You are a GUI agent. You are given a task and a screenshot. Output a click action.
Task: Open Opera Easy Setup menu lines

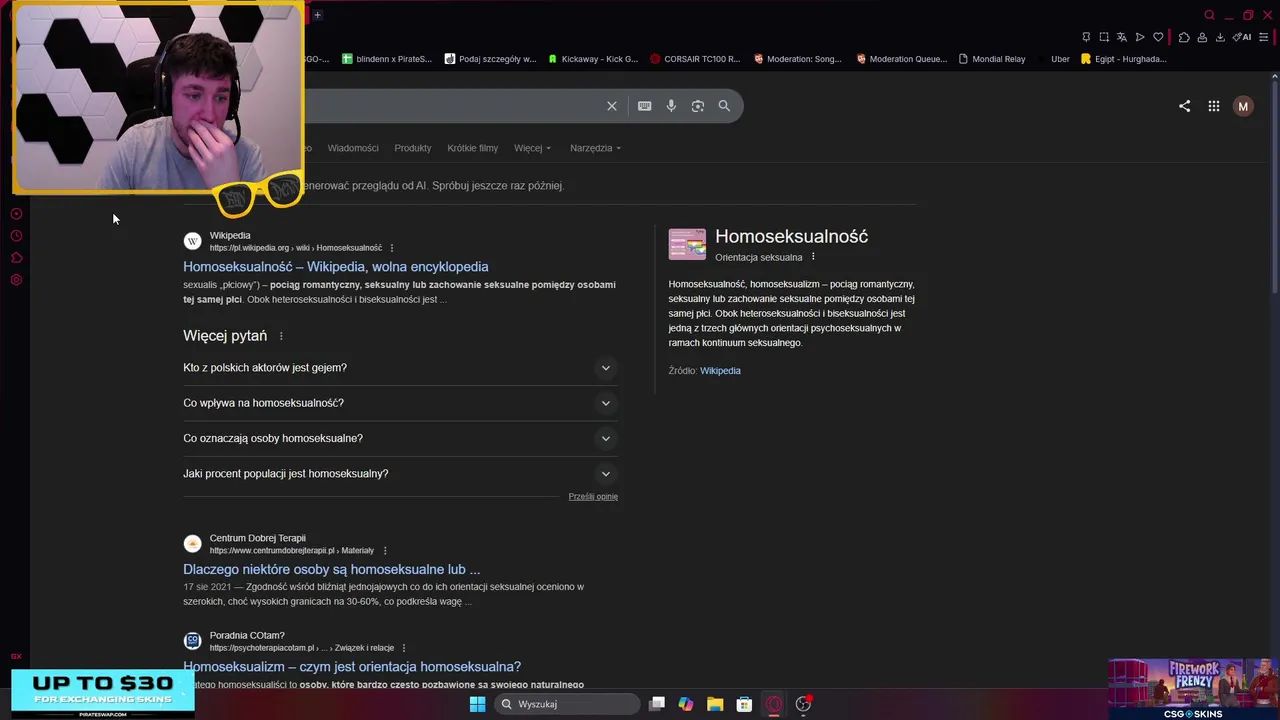[1265, 37]
